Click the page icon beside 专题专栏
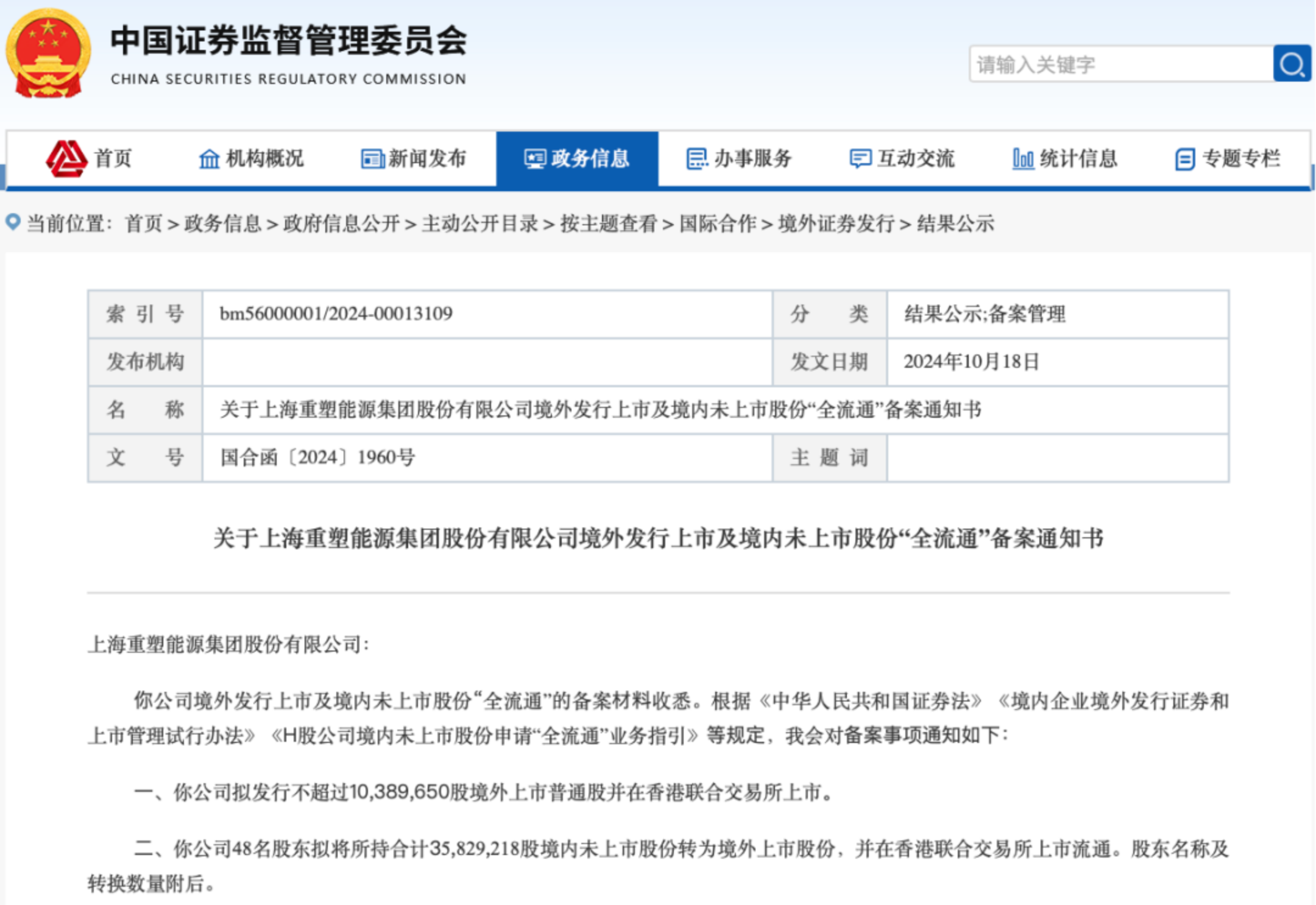 (x=1184, y=160)
